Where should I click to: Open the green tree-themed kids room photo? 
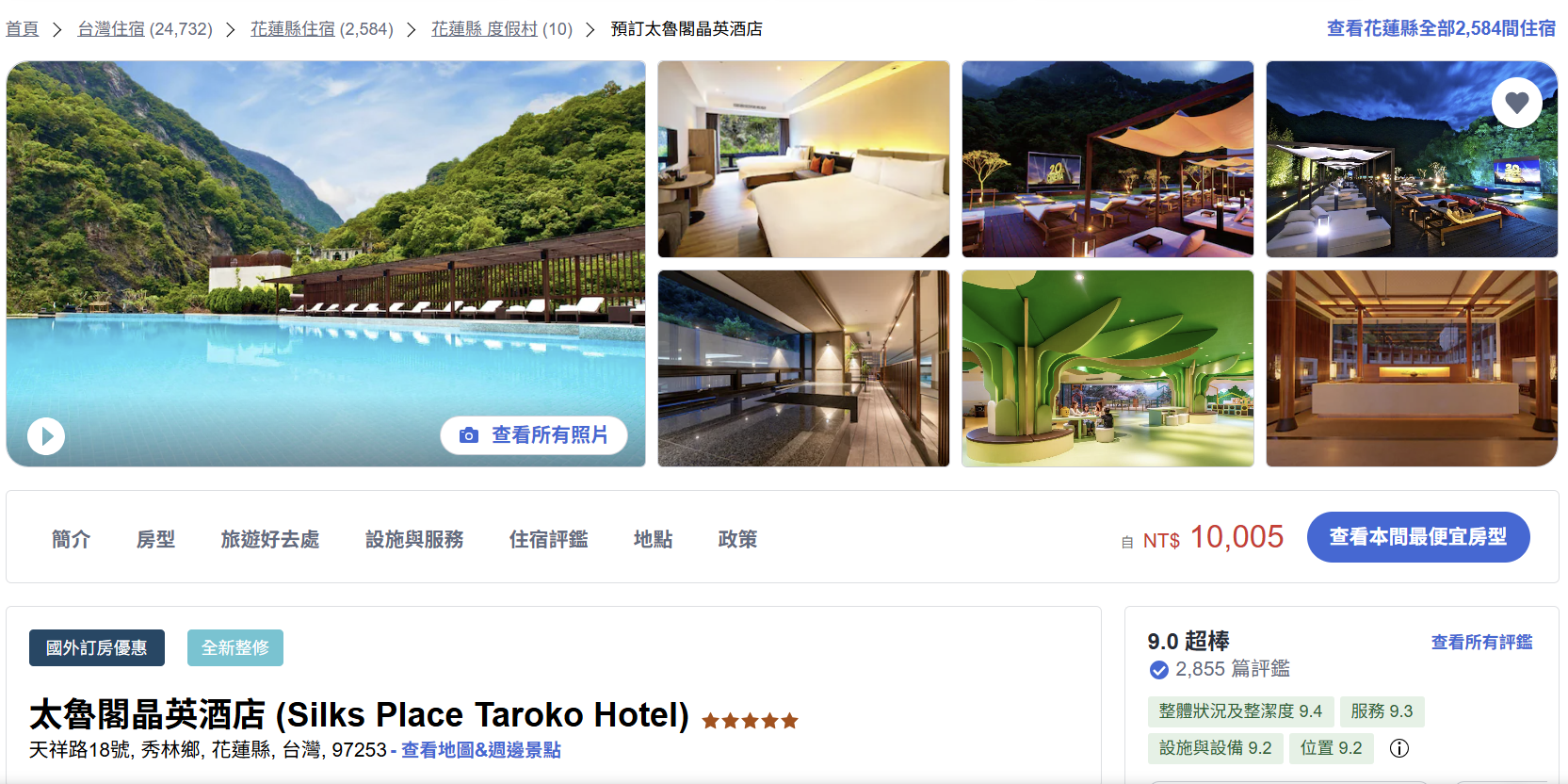(1107, 368)
